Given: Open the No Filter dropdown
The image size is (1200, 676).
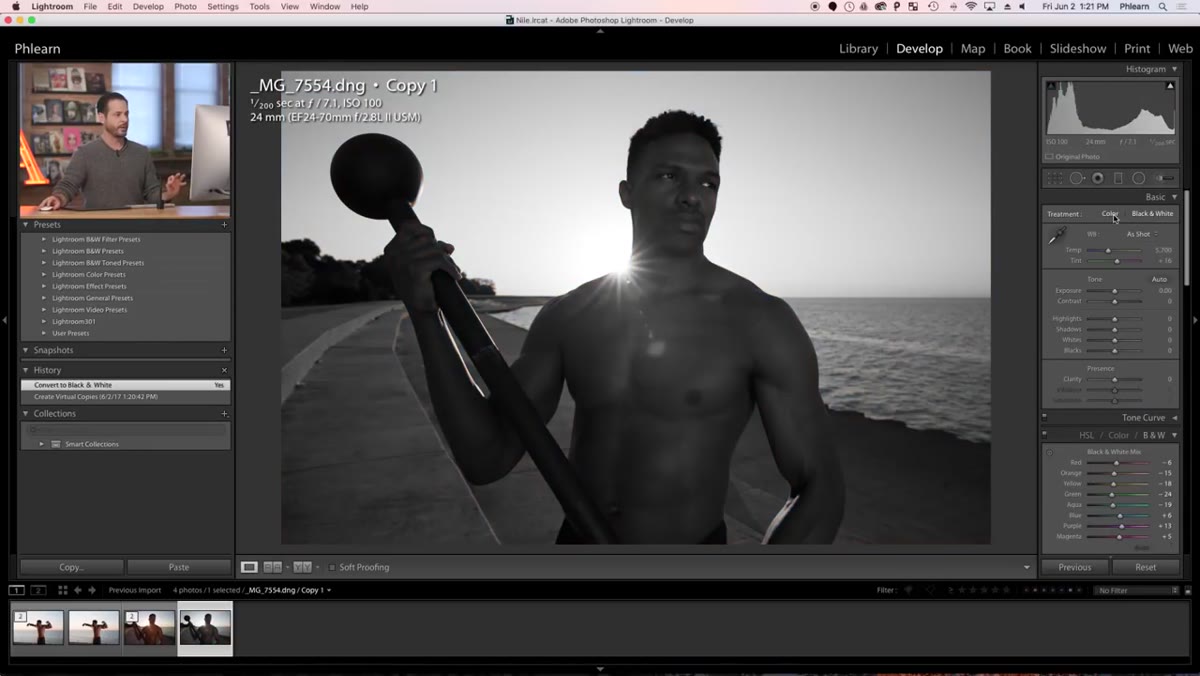Looking at the screenshot, I should coord(1135,590).
